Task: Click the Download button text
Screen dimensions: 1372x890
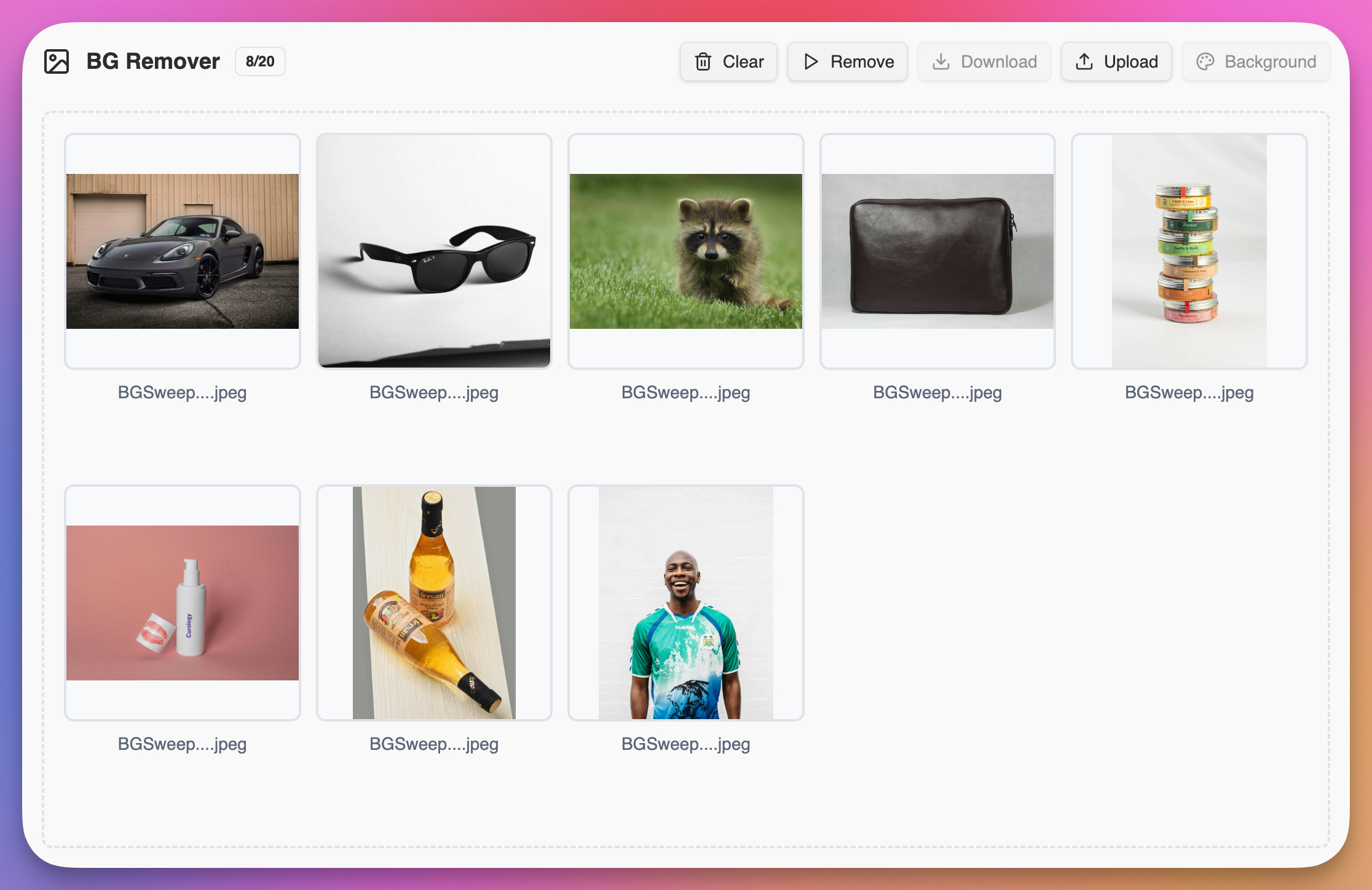Action: [x=999, y=61]
